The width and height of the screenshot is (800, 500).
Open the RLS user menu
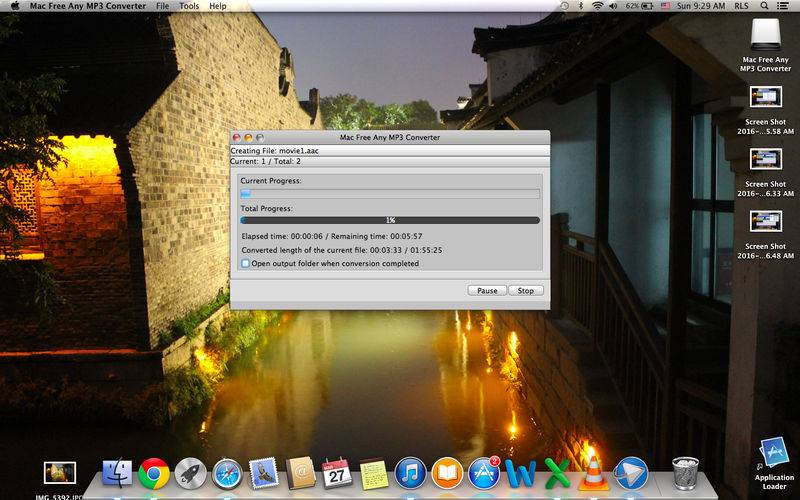click(741, 6)
